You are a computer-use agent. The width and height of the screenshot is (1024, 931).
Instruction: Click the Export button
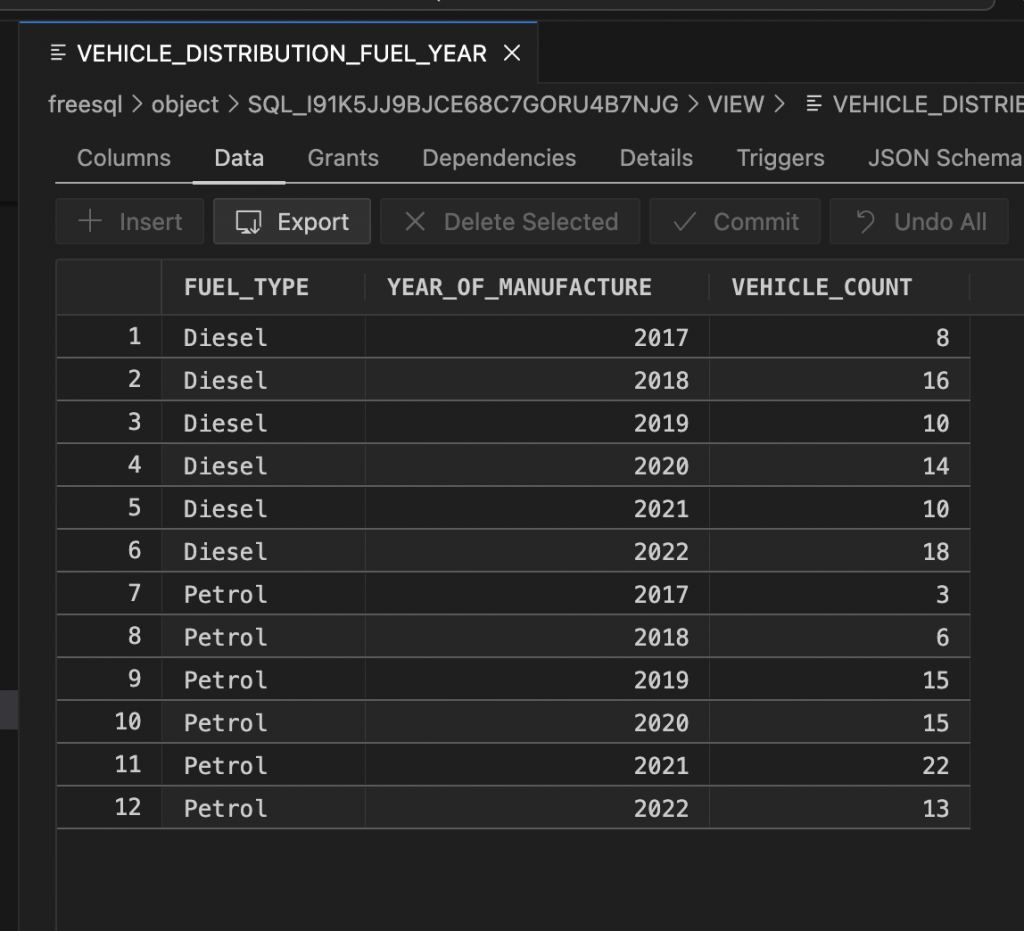tap(292, 221)
